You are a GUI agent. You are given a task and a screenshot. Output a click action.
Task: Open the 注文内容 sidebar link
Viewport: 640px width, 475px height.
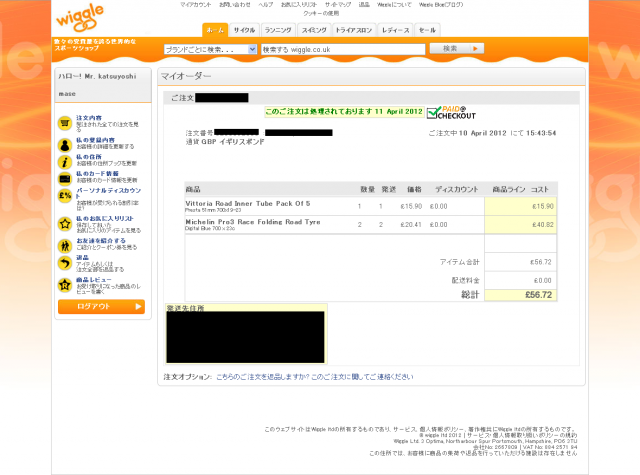coord(89,118)
